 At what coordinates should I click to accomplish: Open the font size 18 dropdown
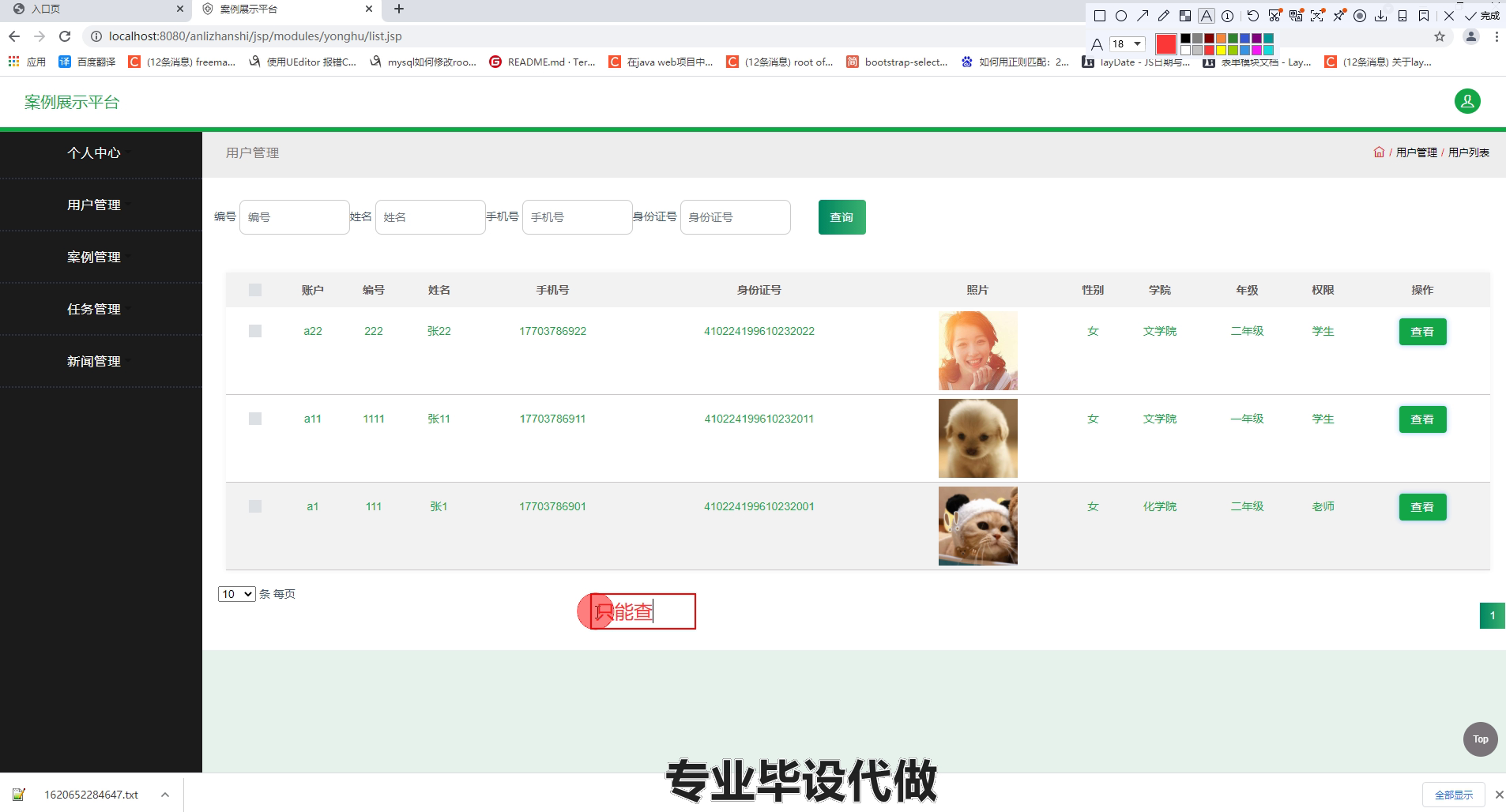click(x=1128, y=43)
